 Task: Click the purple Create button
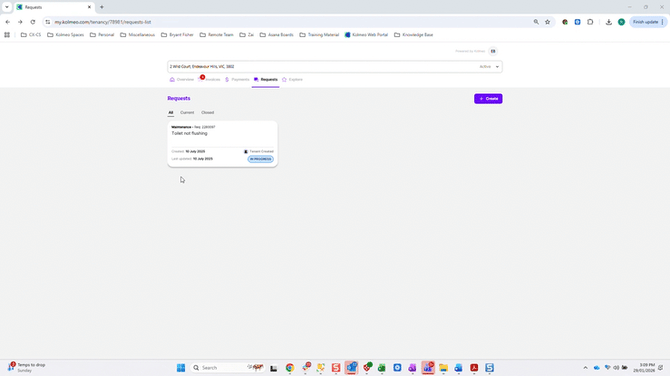488,99
